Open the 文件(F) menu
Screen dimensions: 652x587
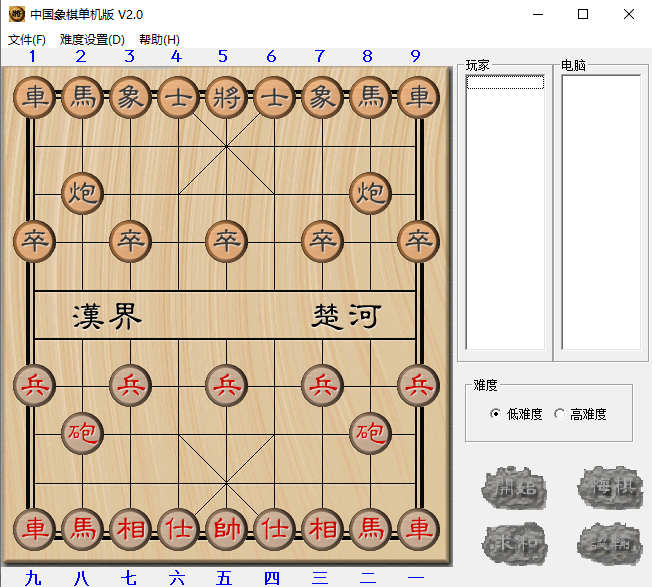coord(27,40)
